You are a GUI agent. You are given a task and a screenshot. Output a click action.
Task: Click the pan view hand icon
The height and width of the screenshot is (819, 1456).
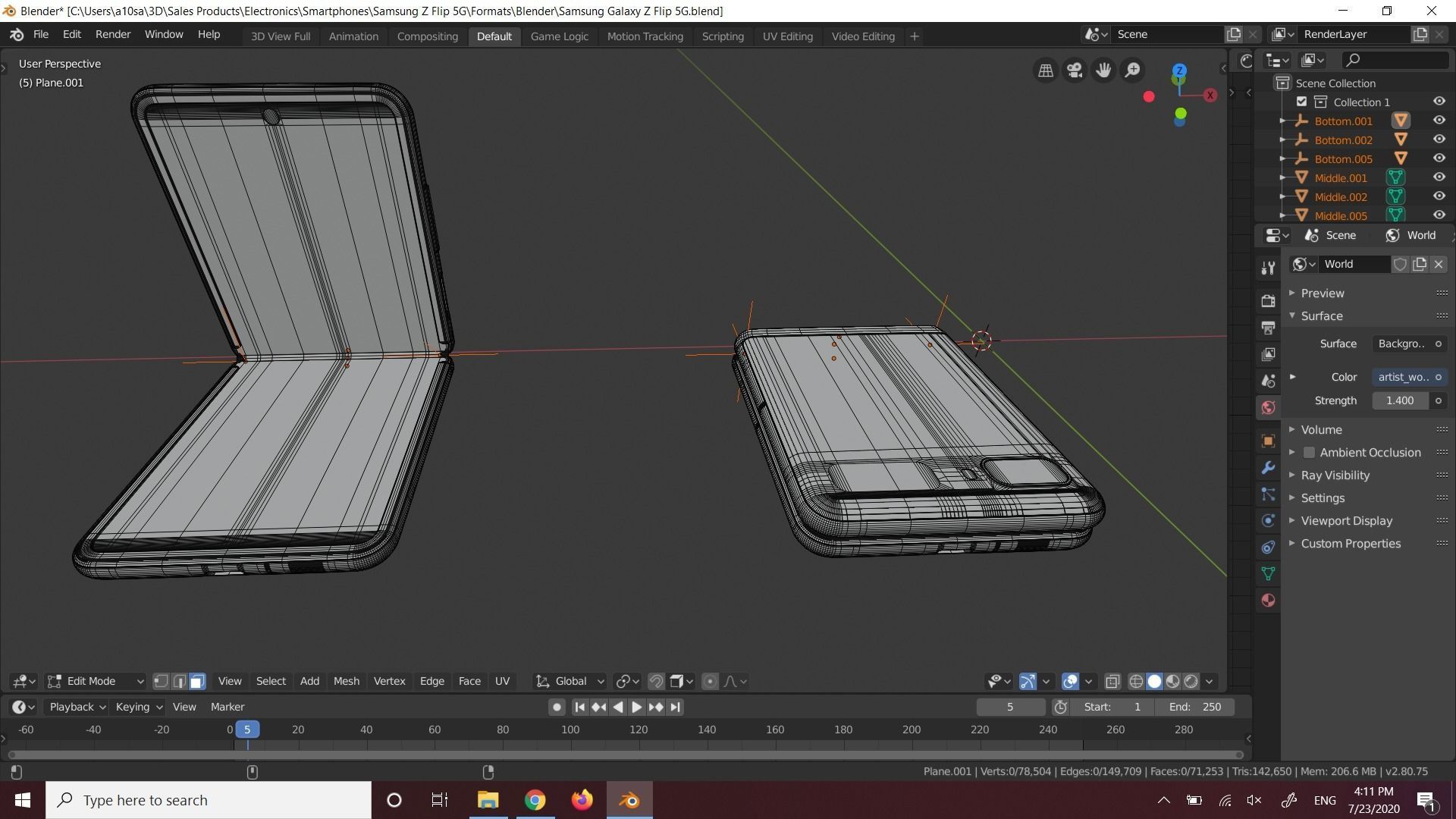(1103, 71)
